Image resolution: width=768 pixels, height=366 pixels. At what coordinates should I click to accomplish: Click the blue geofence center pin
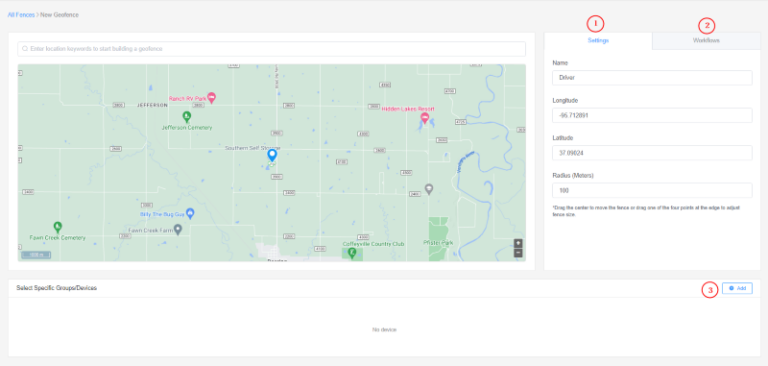[272, 155]
